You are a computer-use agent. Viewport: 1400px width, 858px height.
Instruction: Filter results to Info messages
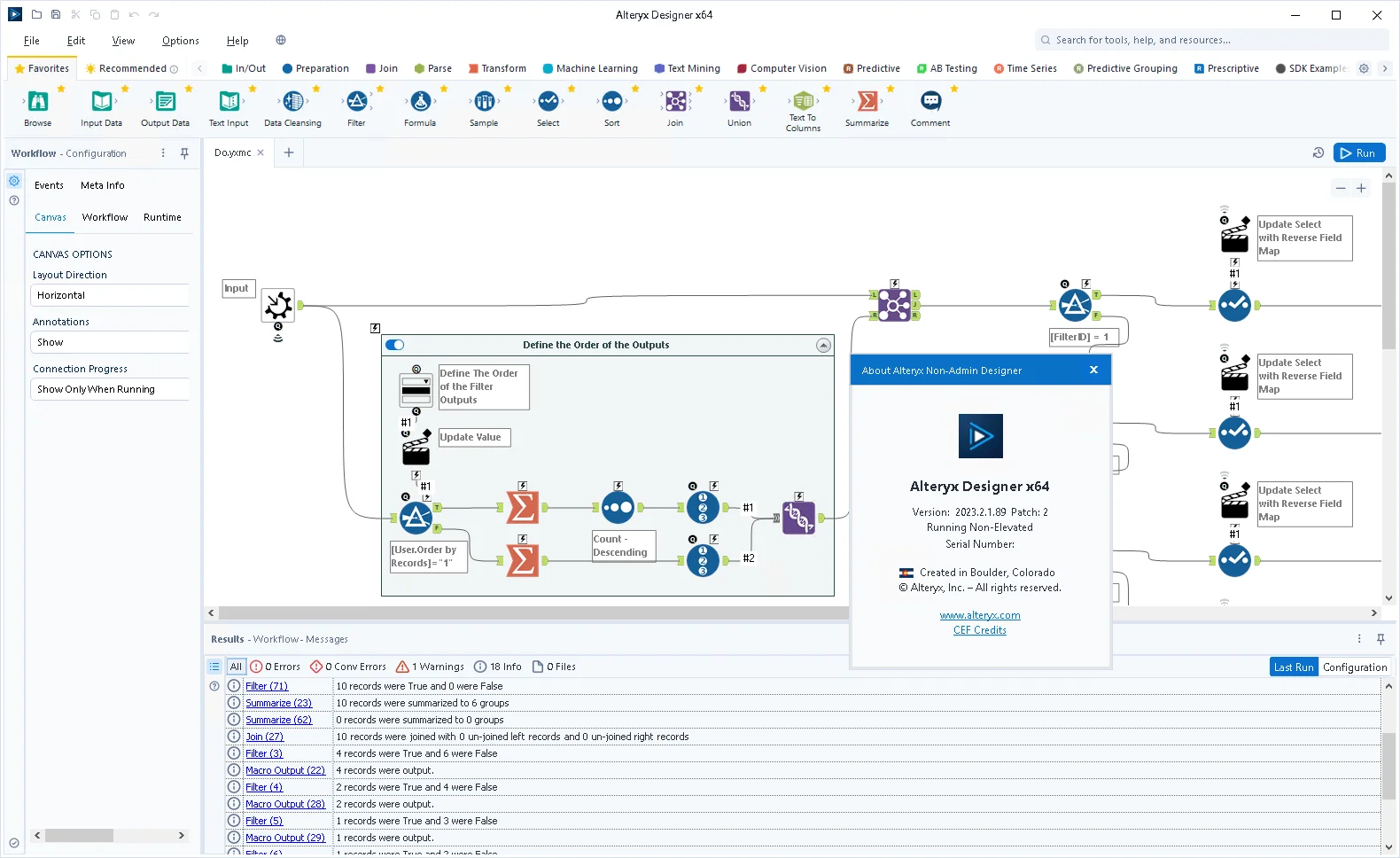[497, 667]
